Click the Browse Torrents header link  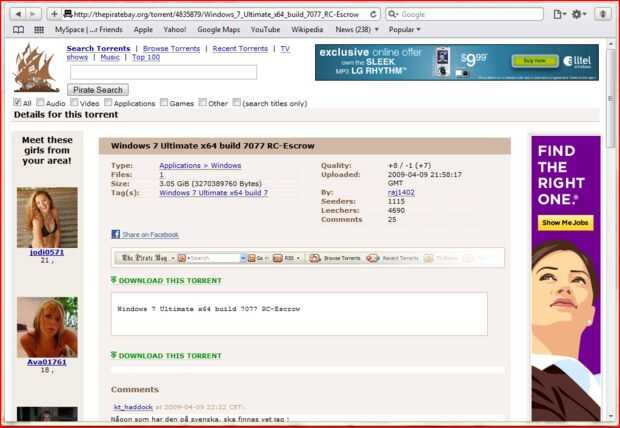pyautogui.click(x=172, y=48)
